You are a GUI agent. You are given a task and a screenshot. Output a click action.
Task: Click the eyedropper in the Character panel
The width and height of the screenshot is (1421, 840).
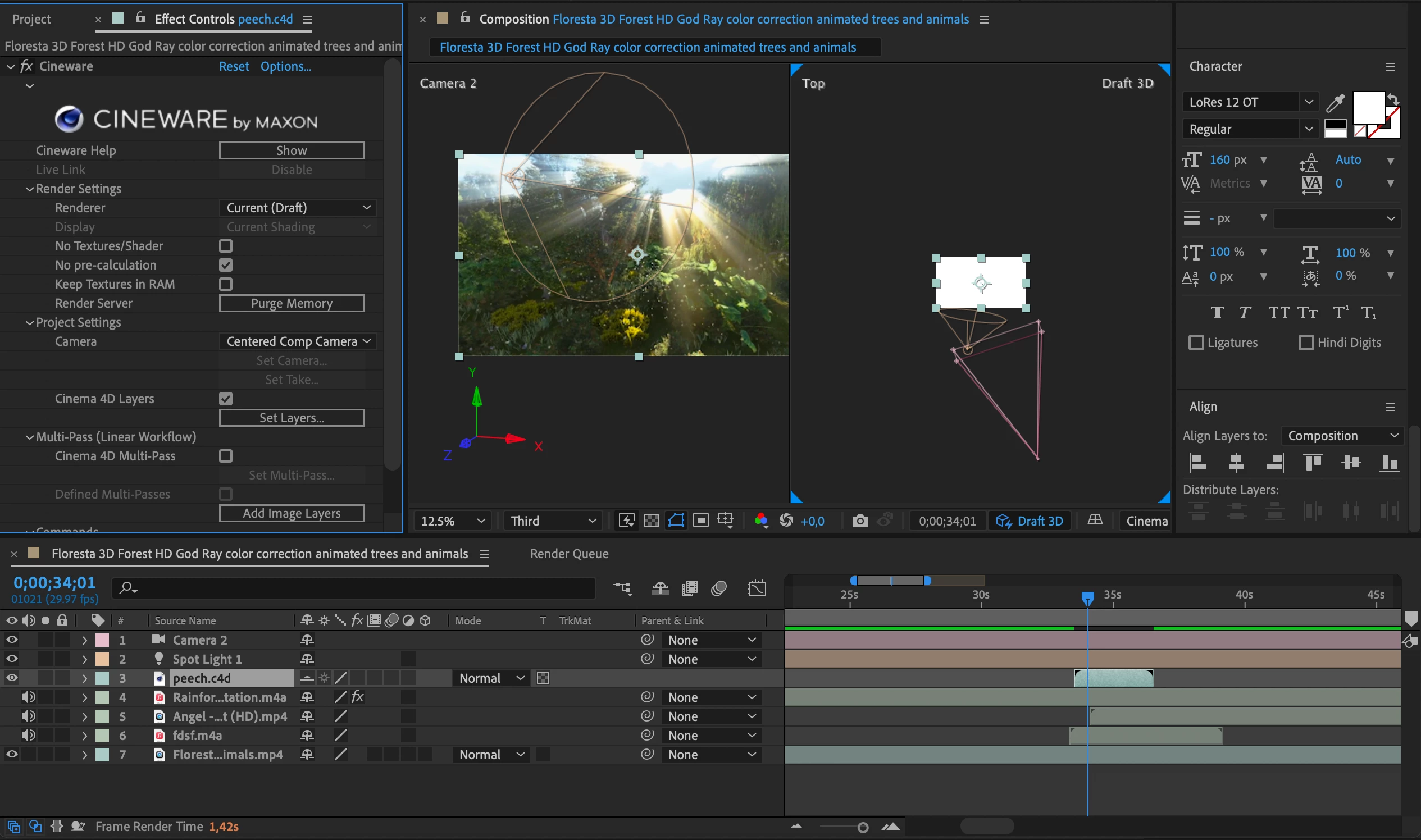click(x=1335, y=103)
